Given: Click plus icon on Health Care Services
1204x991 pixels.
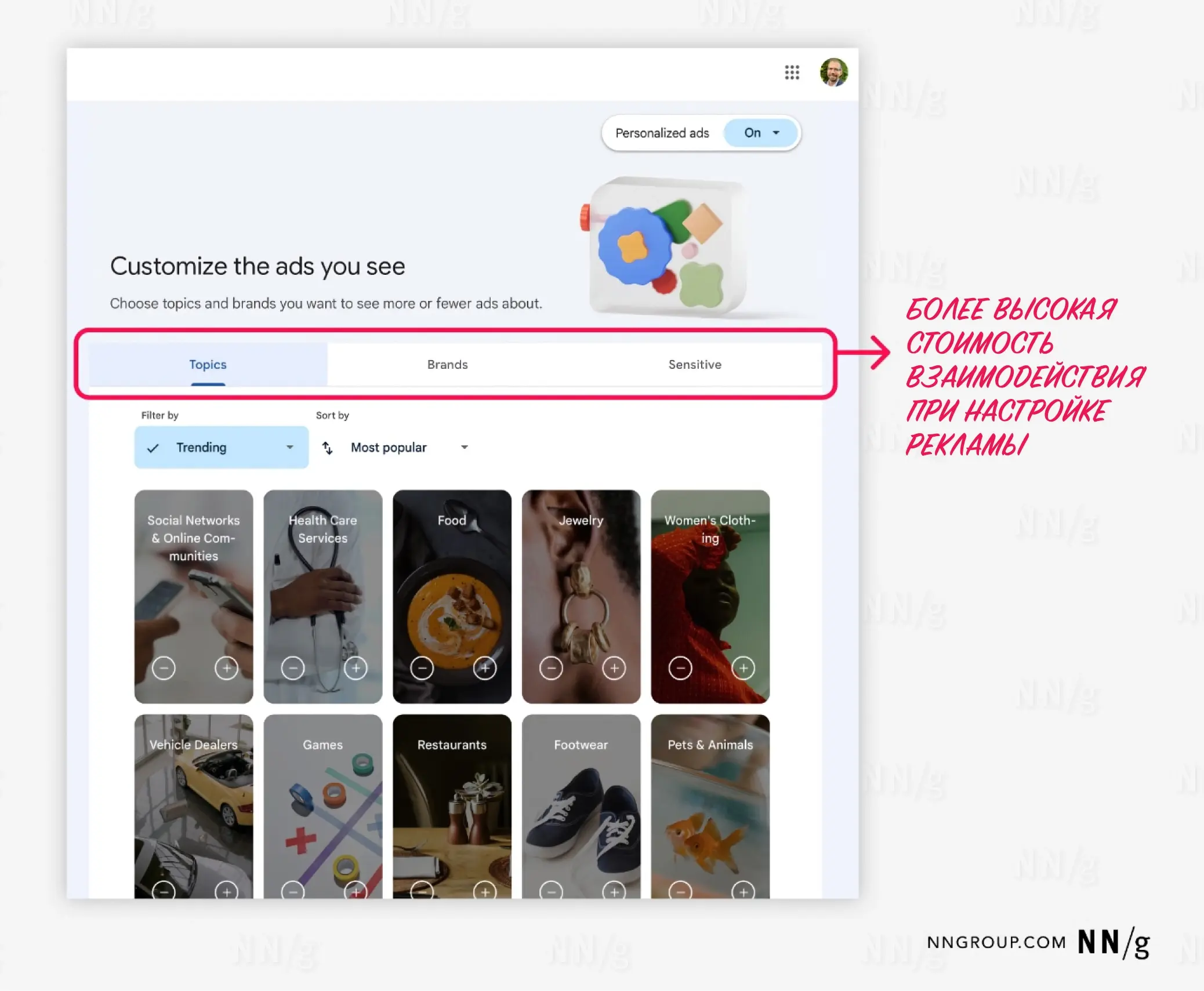Looking at the screenshot, I should 356,668.
